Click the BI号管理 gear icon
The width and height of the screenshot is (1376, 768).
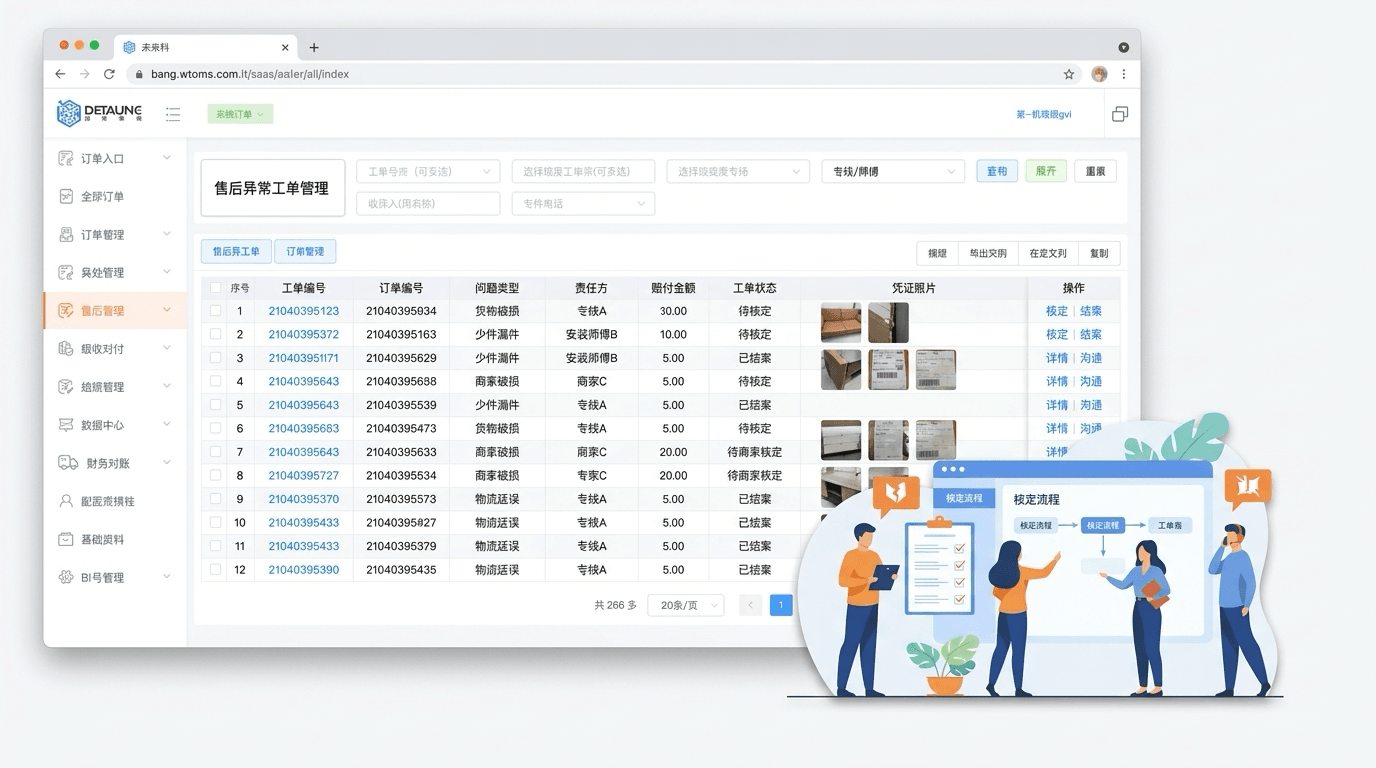tap(66, 577)
